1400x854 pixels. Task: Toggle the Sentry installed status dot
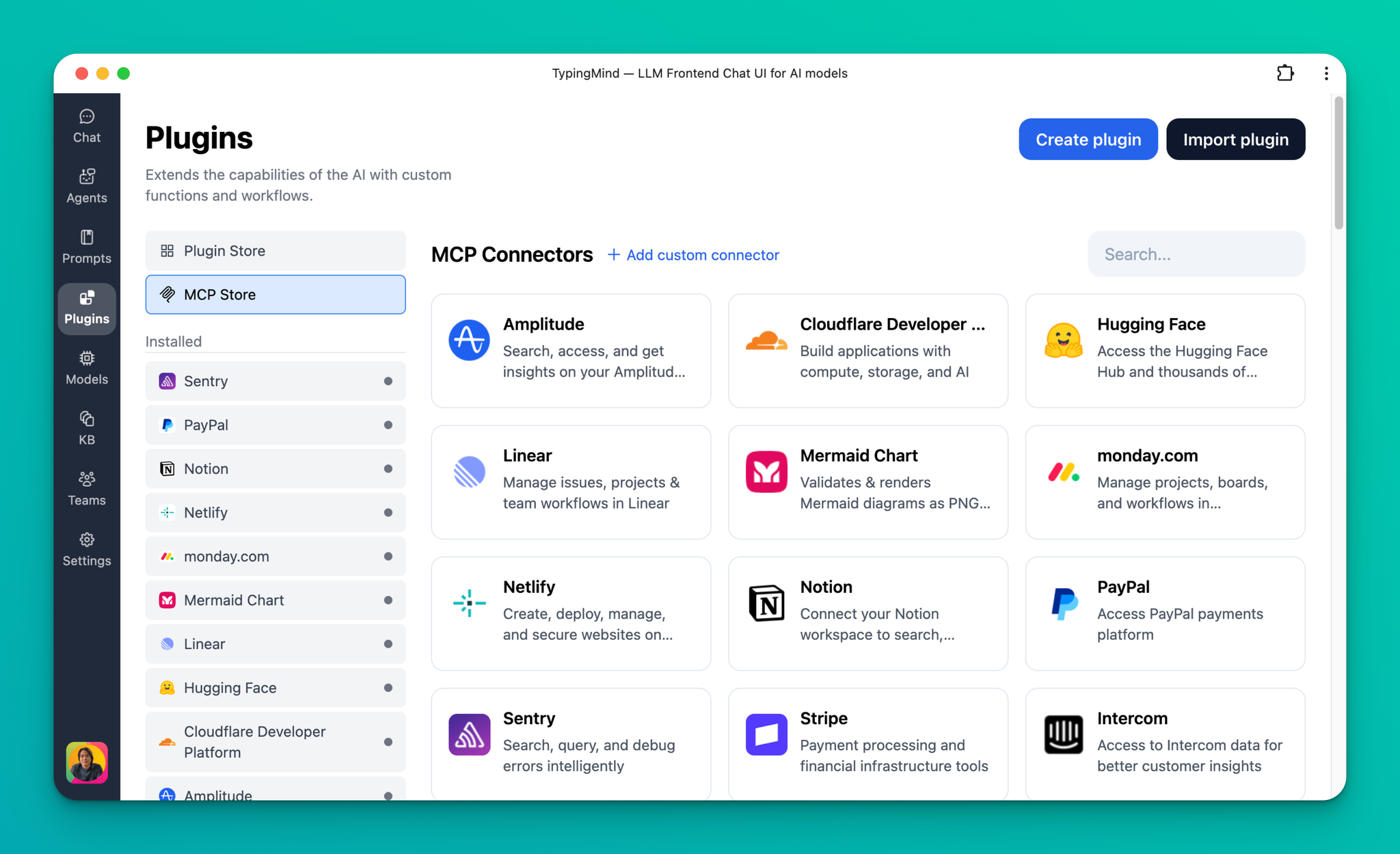coord(388,381)
